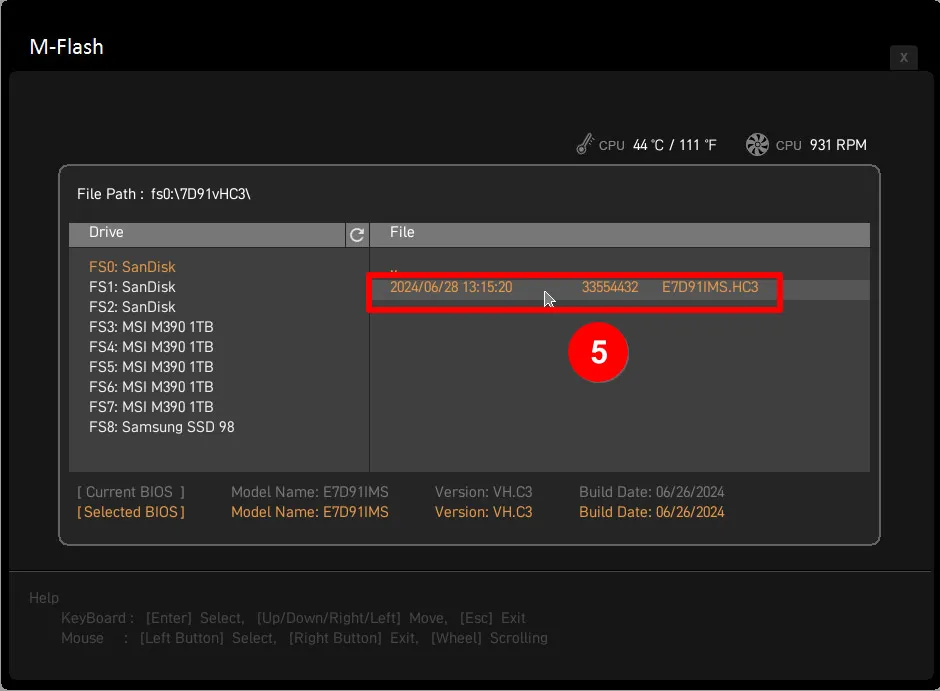Click the CPU fan speed icon
Viewport: 940px width, 691px height.
pos(759,144)
